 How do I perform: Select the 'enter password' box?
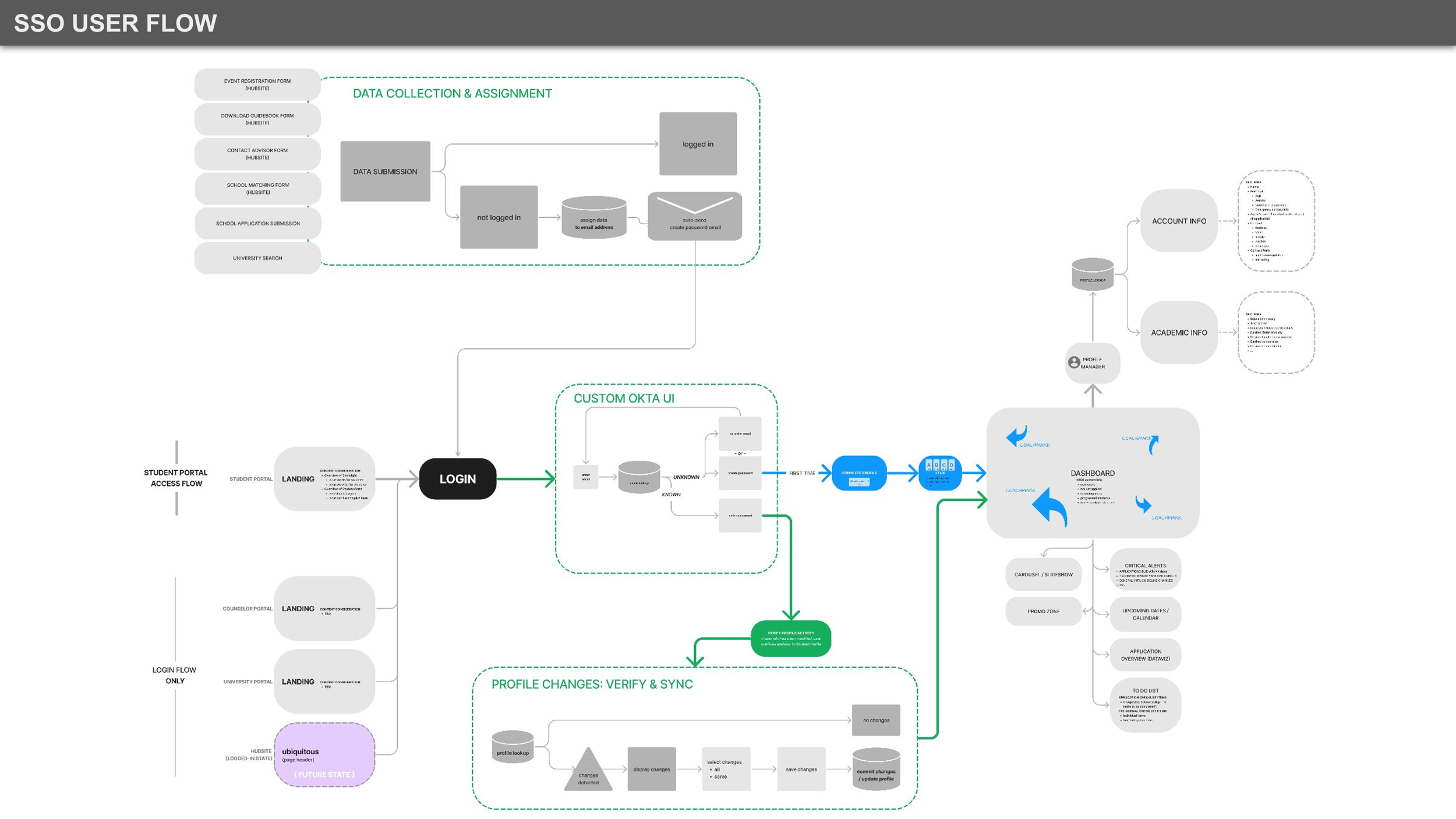pyautogui.click(x=740, y=516)
